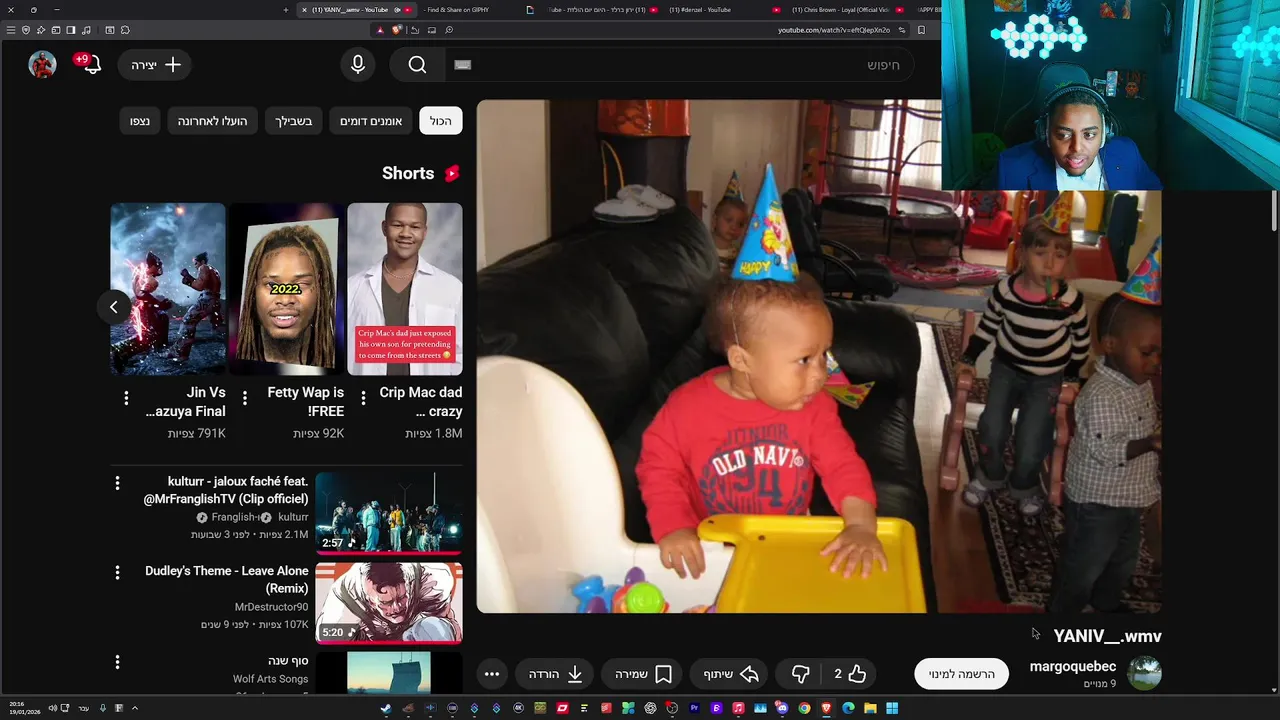Viewport: 1280px width, 720px height.
Task: Open Discord from the taskbar
Action: pyautogui.click(x=782, y=708)
